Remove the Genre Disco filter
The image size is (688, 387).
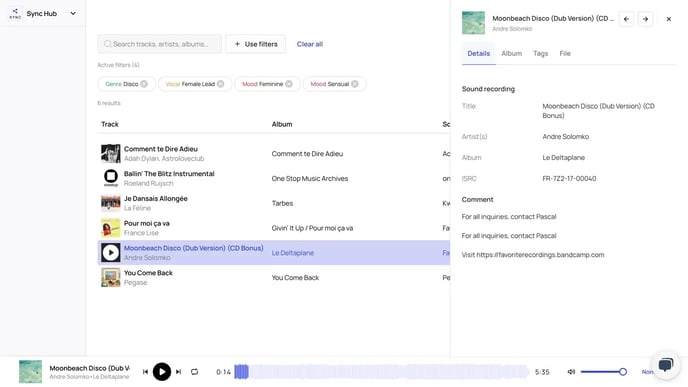(144, 84)
